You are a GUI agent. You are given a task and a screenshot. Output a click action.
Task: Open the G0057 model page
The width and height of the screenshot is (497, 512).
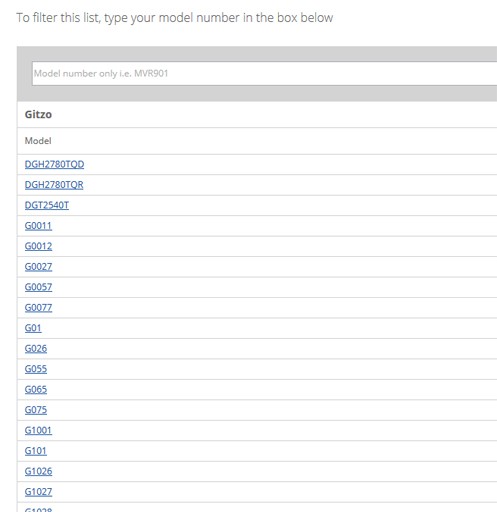coord(38,287)
